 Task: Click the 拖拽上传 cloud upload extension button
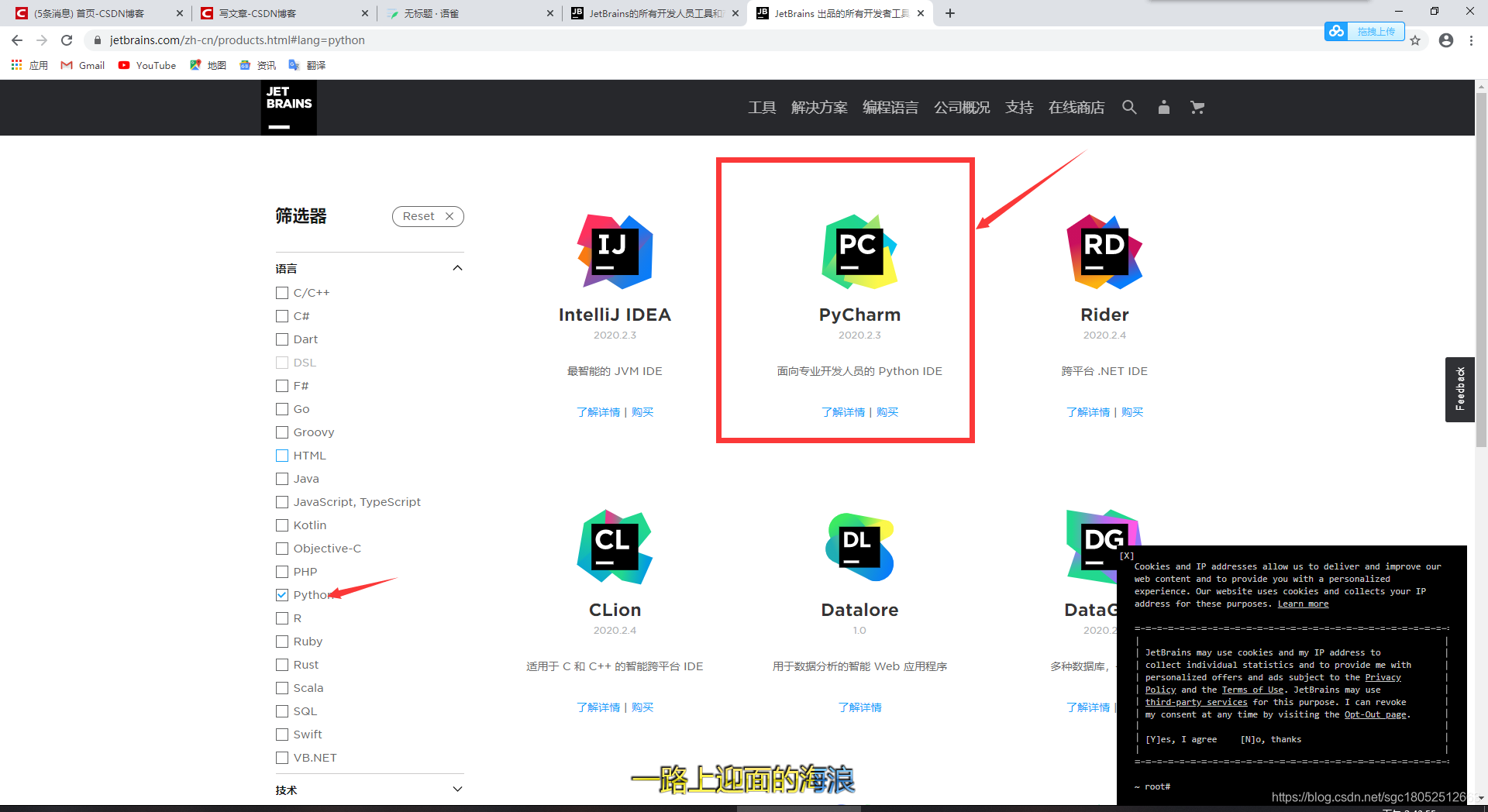tap(1364, 31)
